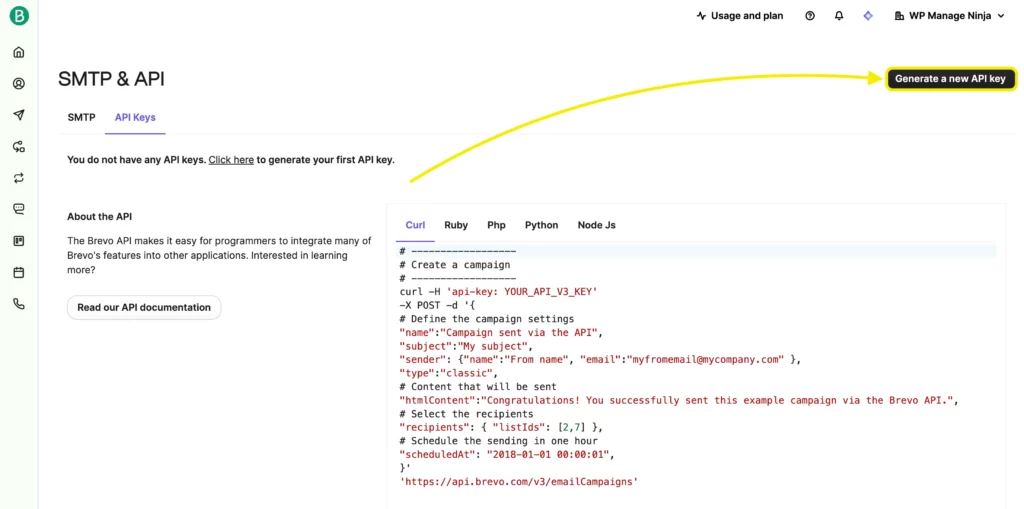Switch to the Ruby code tab

click(456, 225)
